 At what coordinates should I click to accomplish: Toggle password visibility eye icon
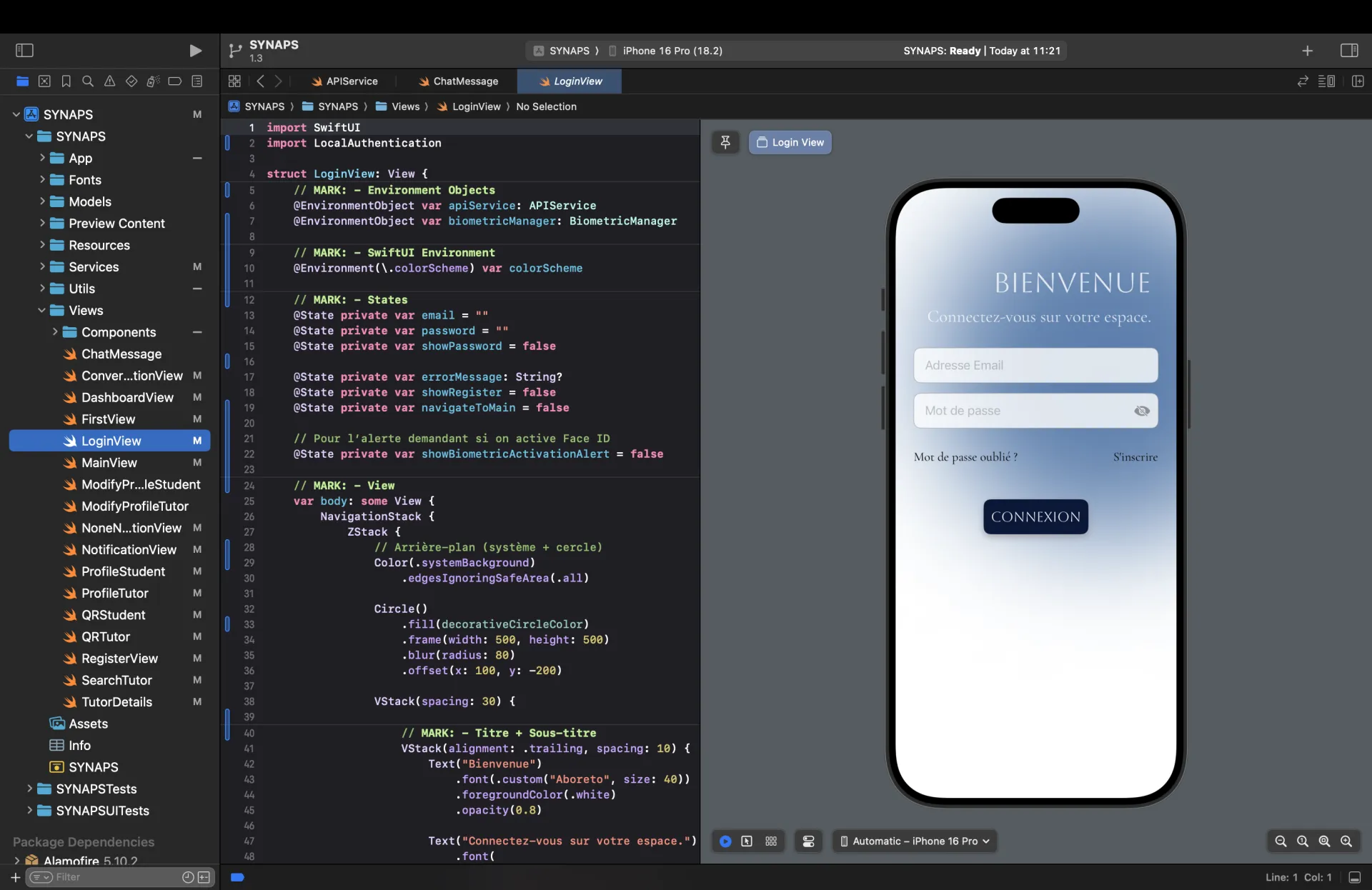point(1142,411)
